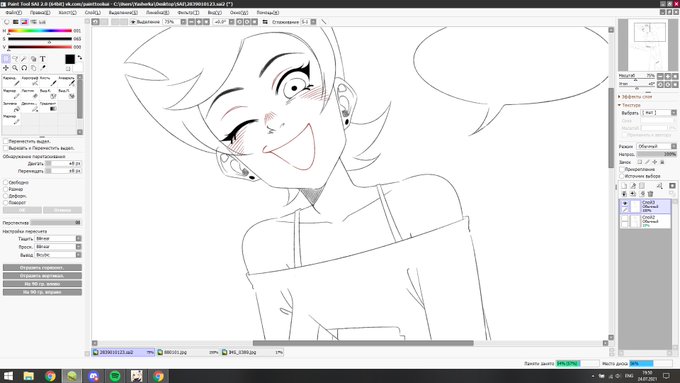Expand the Эффекты слоя section
680x383 pixels.
click(x=636, y=97)
